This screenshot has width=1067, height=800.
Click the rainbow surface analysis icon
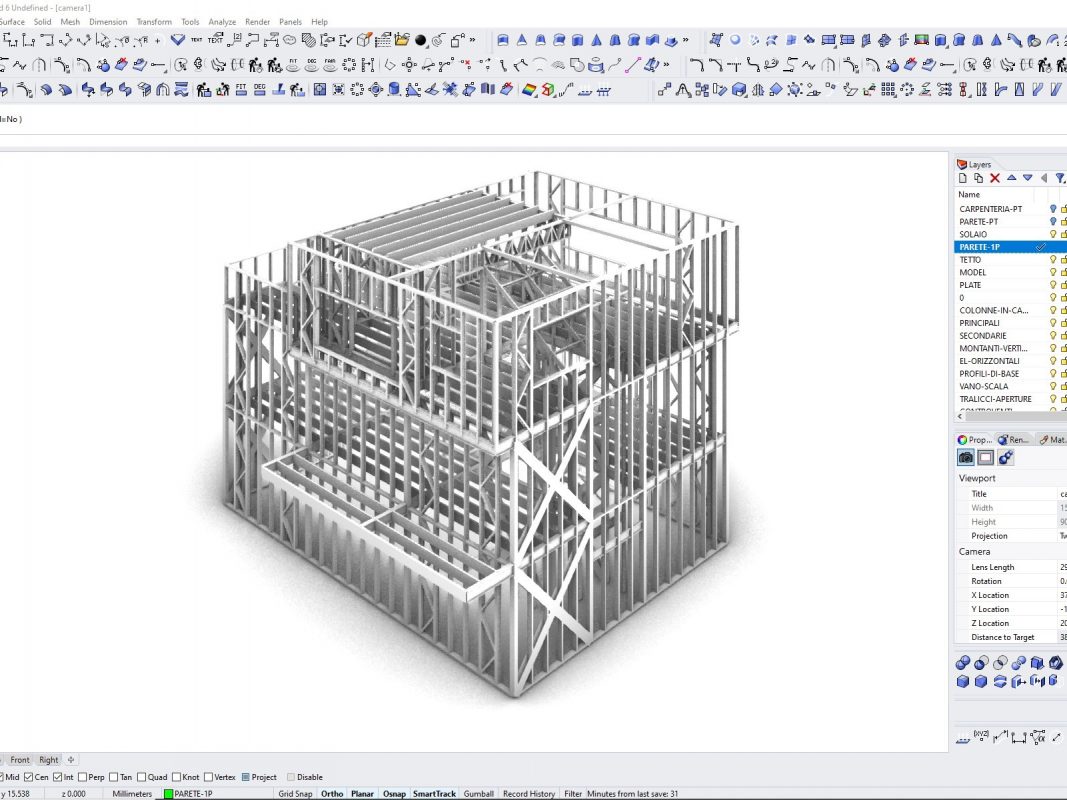pyautogui.click(x=529, y=90)
